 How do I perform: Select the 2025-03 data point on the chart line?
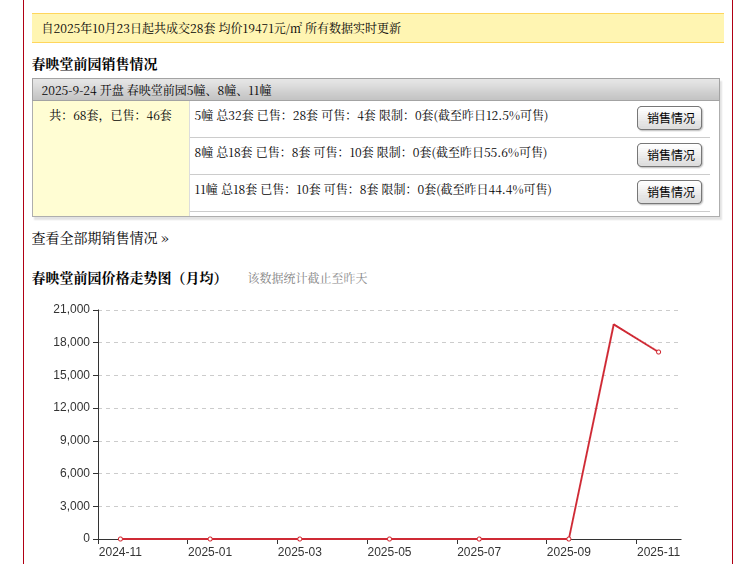[299, 539]
